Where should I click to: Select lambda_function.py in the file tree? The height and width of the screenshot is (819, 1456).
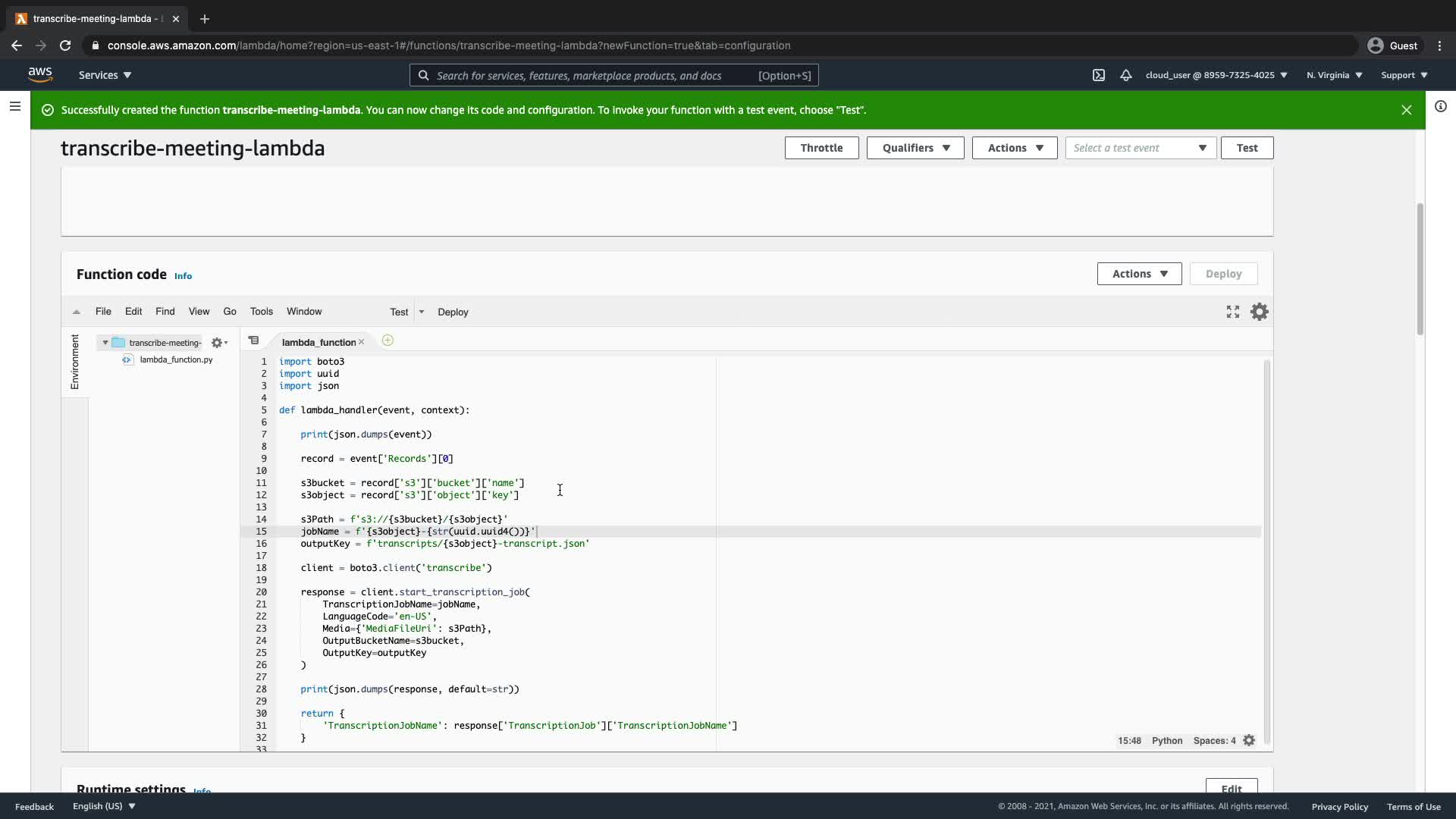coord(176,359)
